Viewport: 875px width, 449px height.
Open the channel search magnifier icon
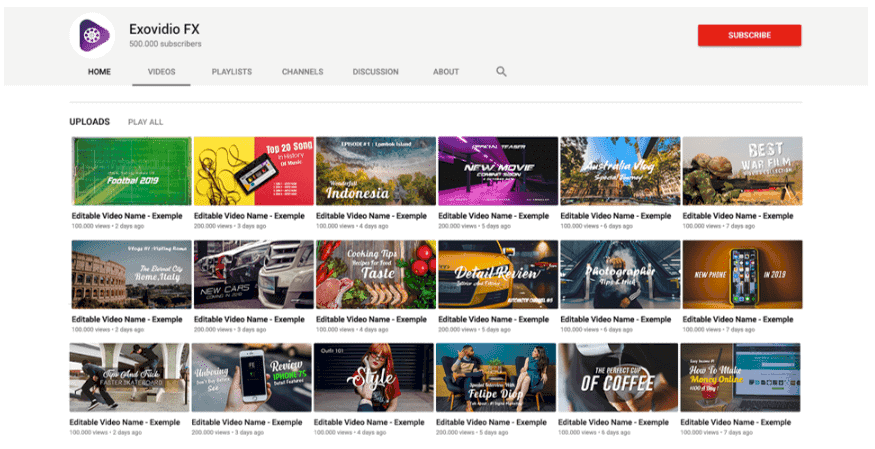[x=501, y=72]
